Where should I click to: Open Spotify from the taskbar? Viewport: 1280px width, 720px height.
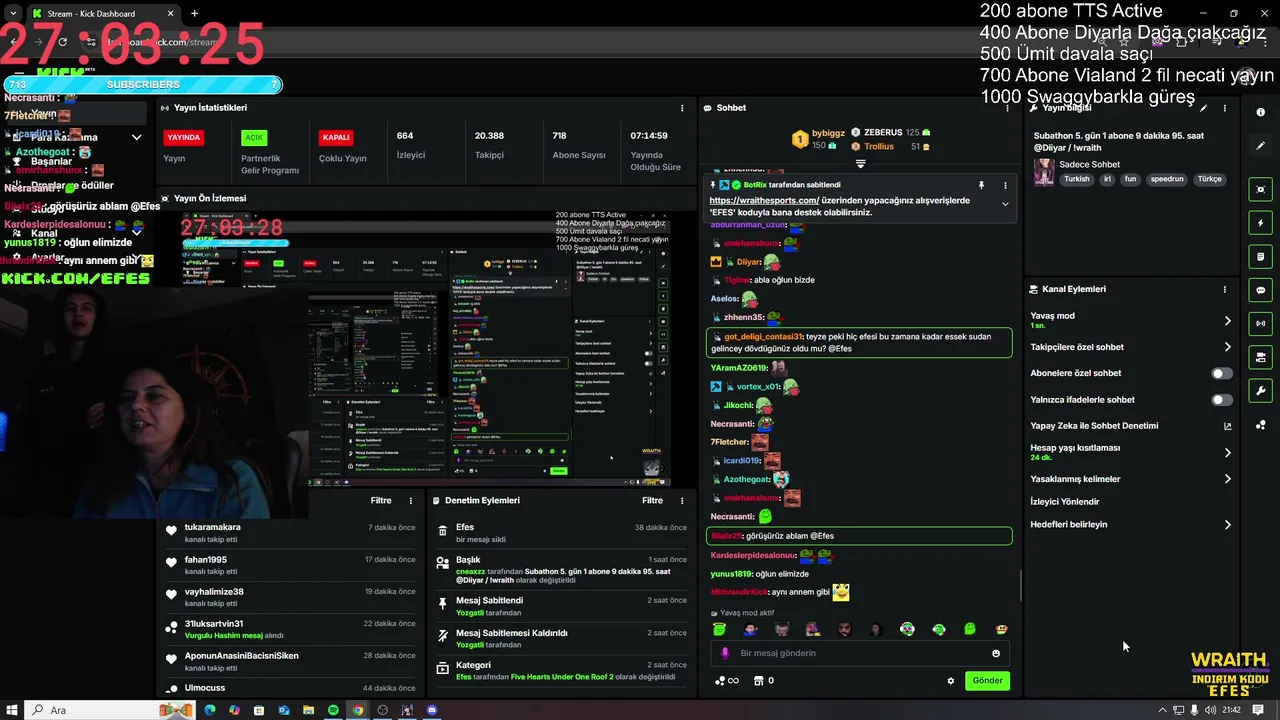point(333,710)
